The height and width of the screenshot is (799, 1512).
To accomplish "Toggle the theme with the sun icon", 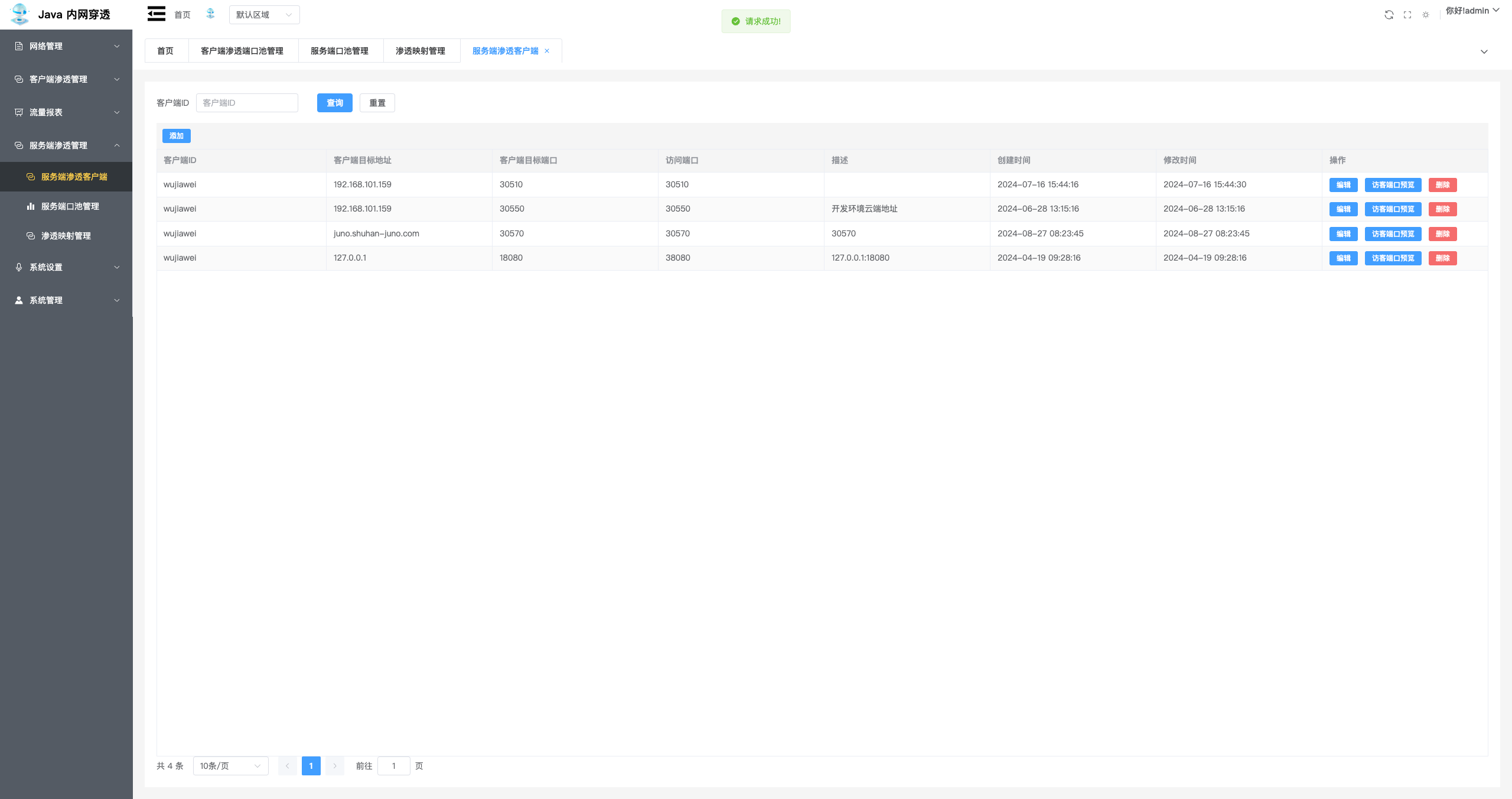I will click(1426, 15).
